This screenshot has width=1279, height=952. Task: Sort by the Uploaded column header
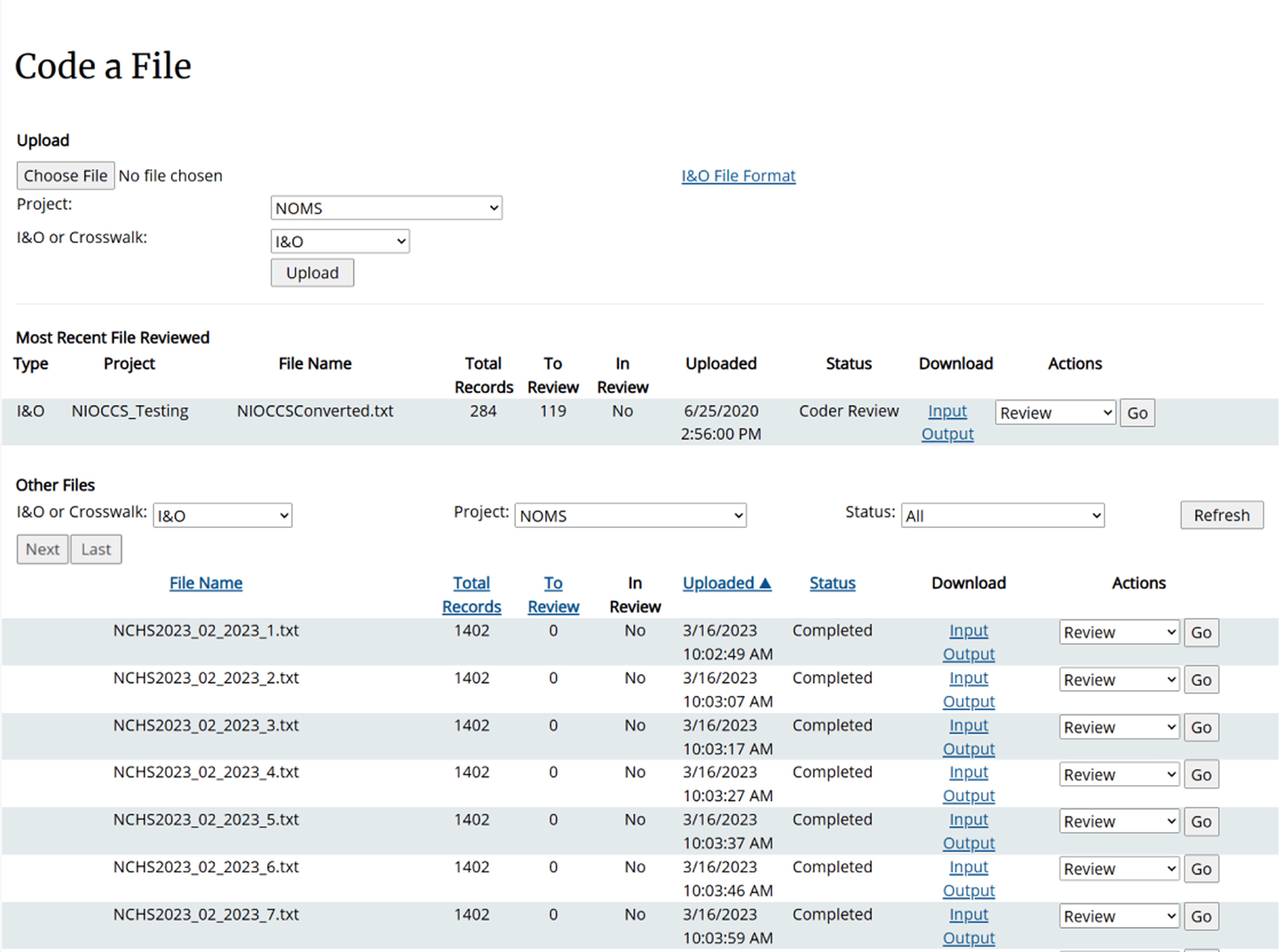[x=727, y=583]
